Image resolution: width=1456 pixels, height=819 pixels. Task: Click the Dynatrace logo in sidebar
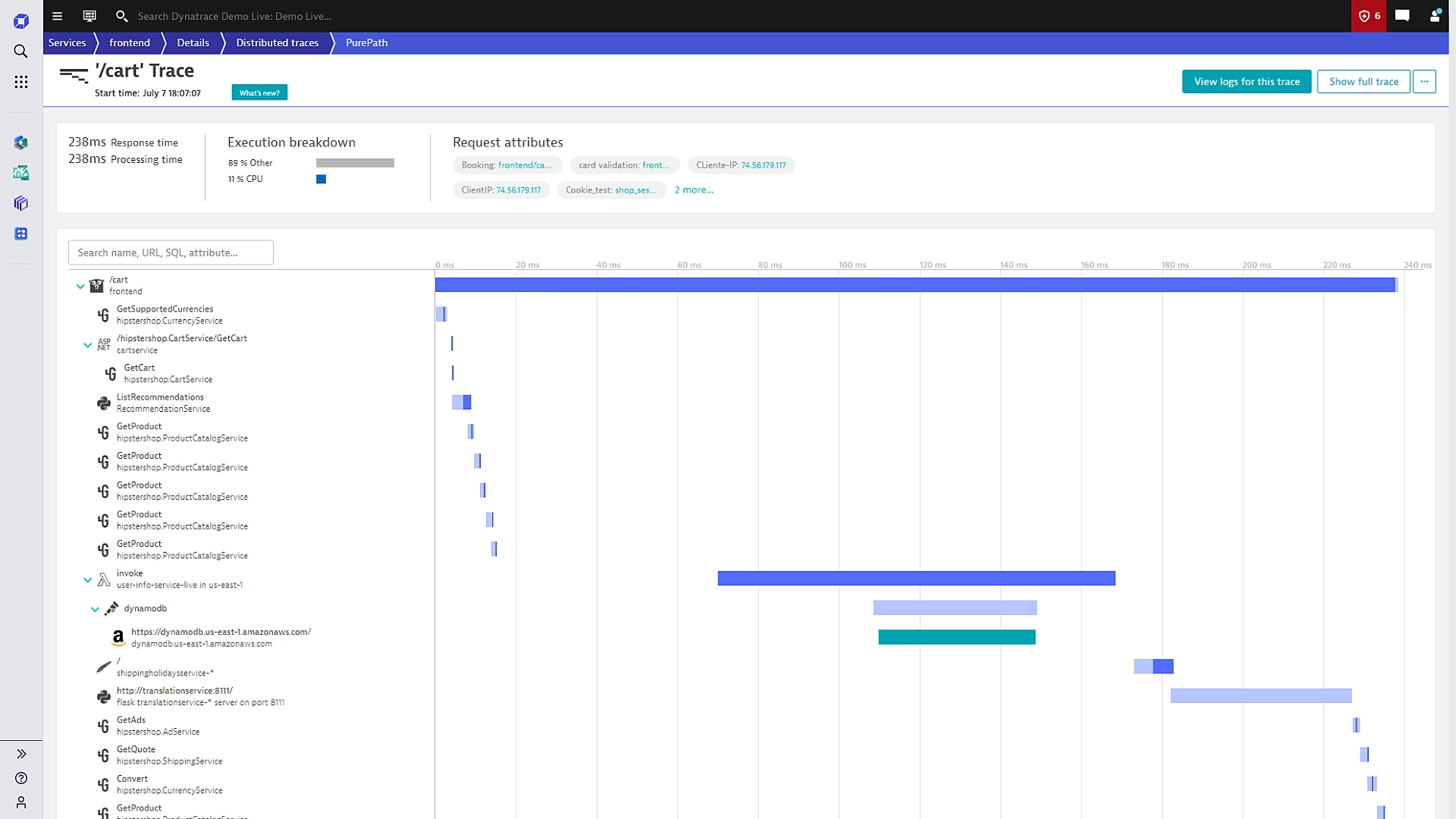tap(21, 20)
